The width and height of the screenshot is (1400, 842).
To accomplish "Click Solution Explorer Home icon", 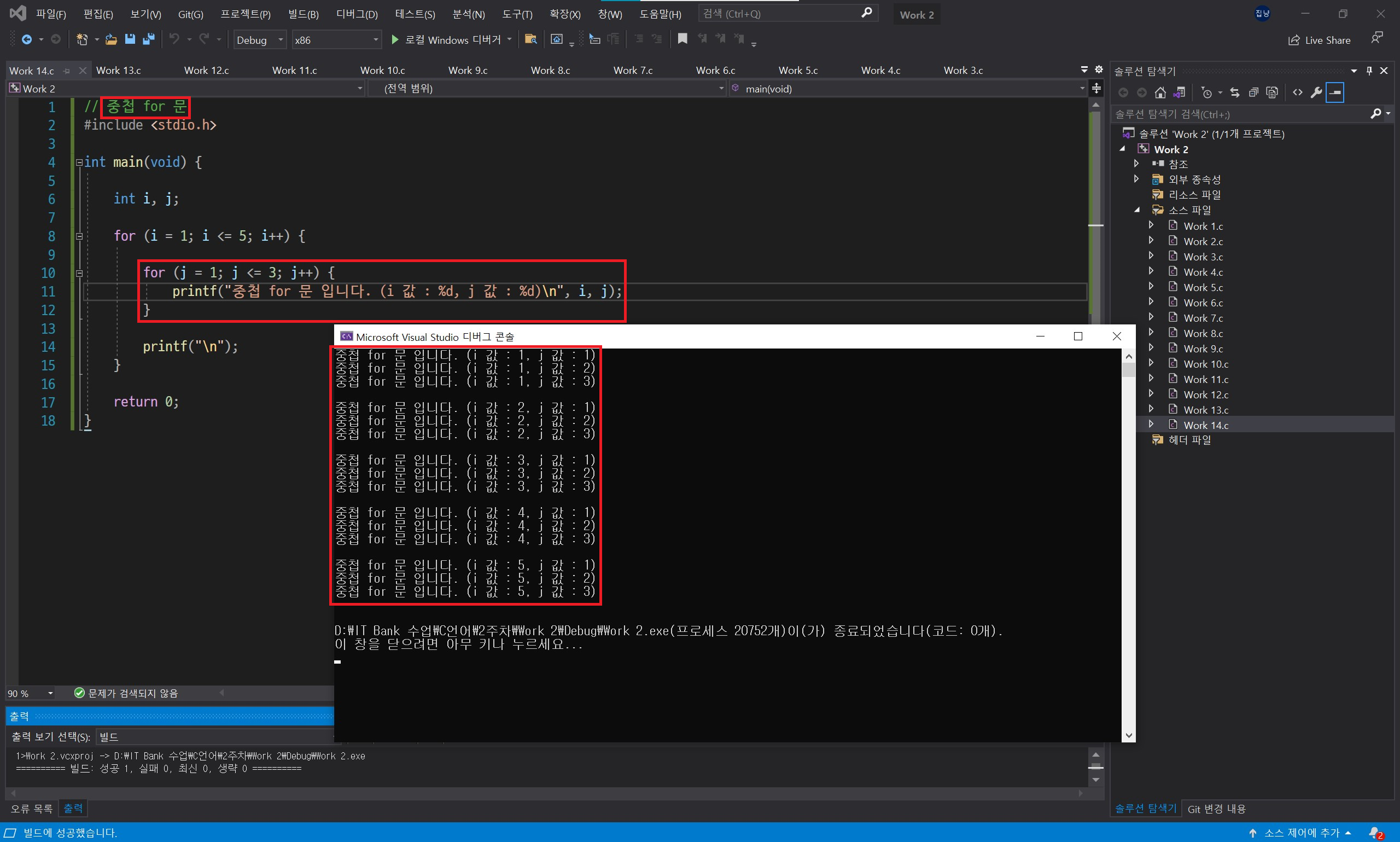I will (x=1160, y=92).
